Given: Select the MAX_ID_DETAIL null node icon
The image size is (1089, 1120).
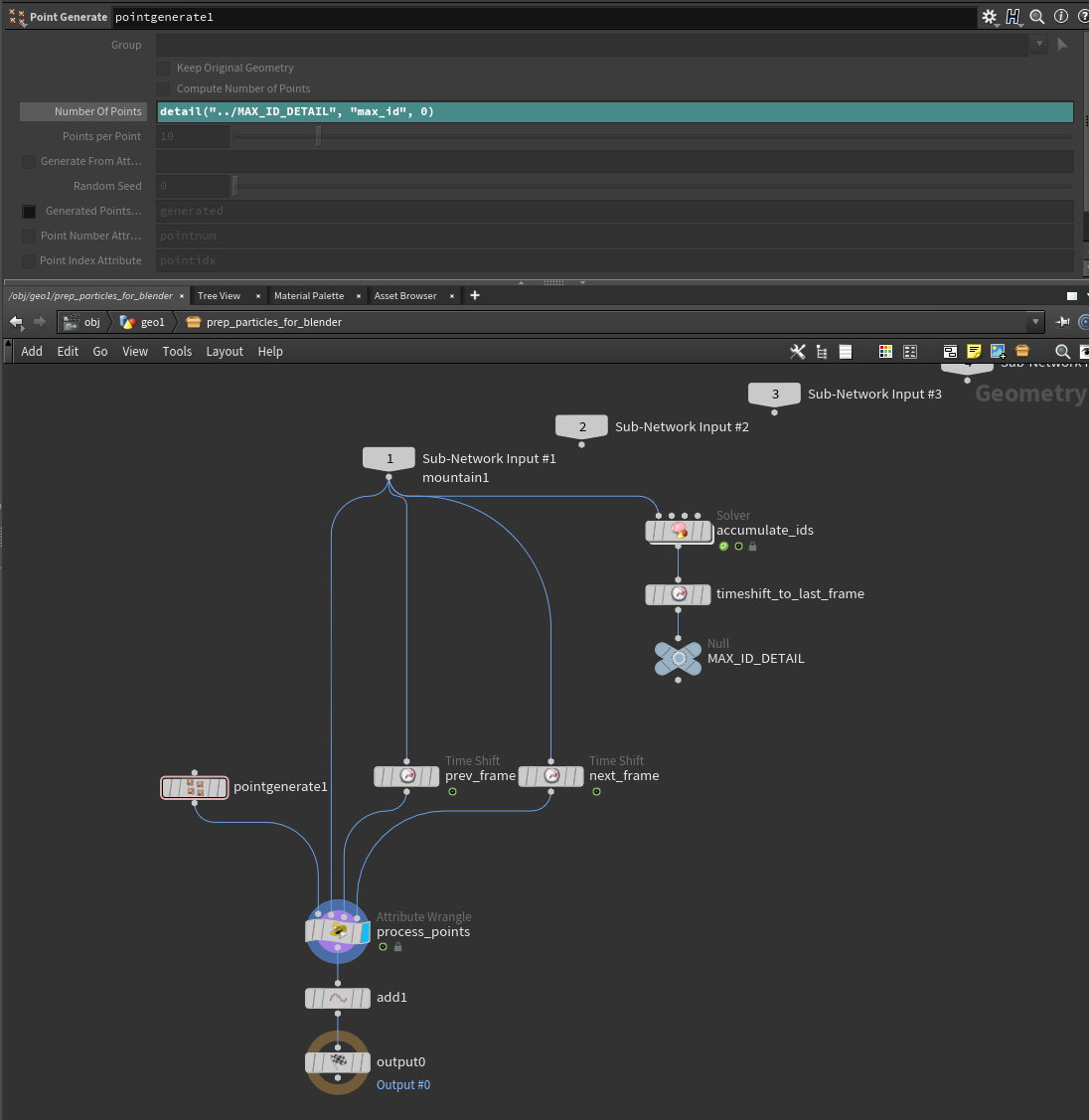Looking at the screenshot, I should click(679, 658).
